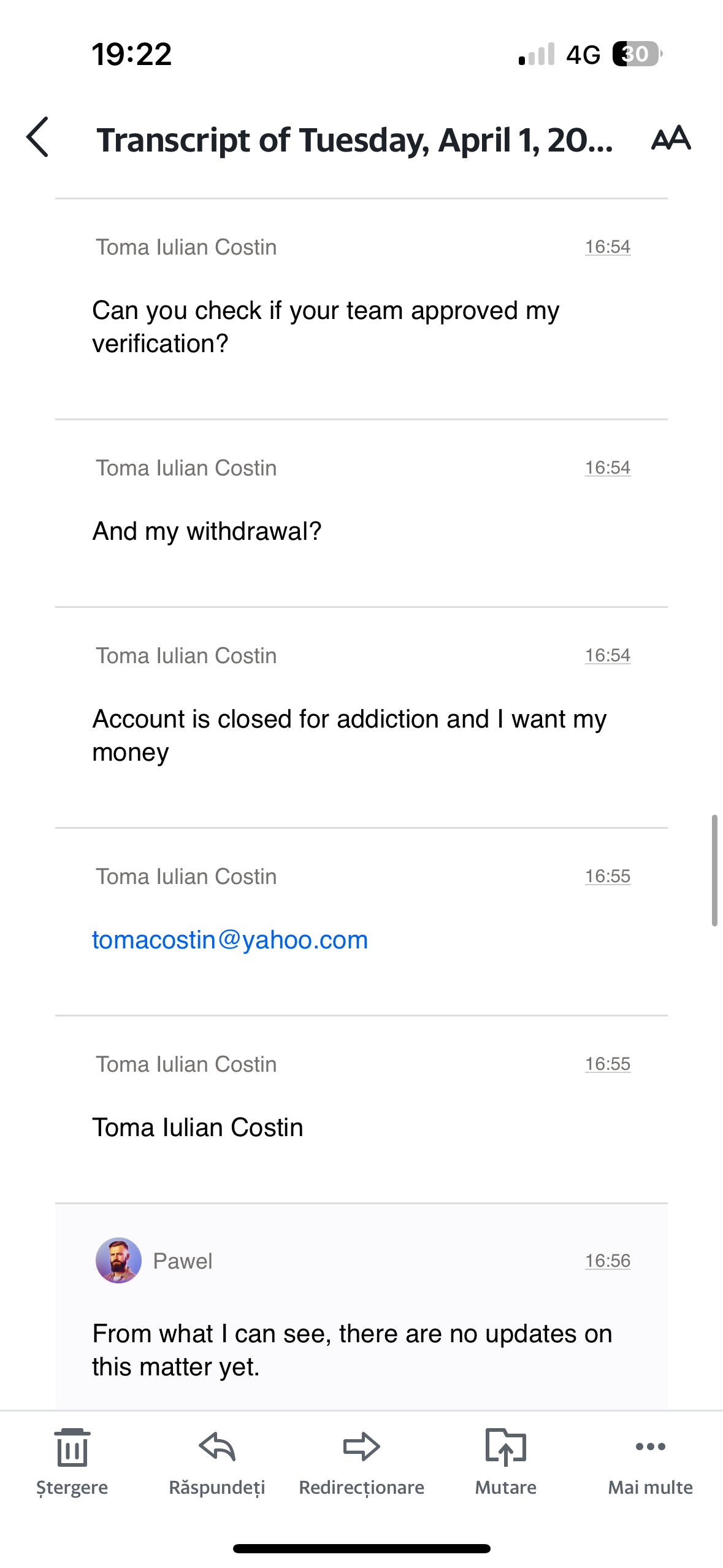Open the Mai multe three-dots menu
This screenshot has height=1568, width=723.
click(650, 1448)
